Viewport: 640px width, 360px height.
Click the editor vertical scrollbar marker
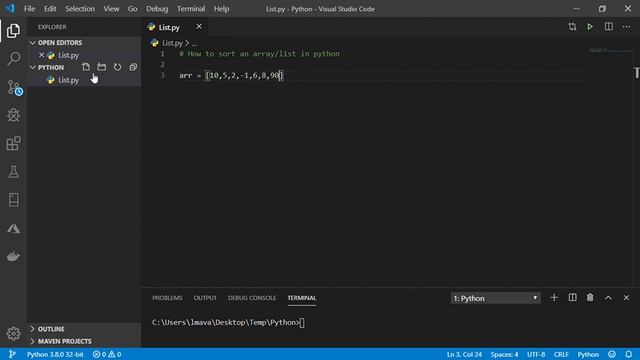coord(637,73)
